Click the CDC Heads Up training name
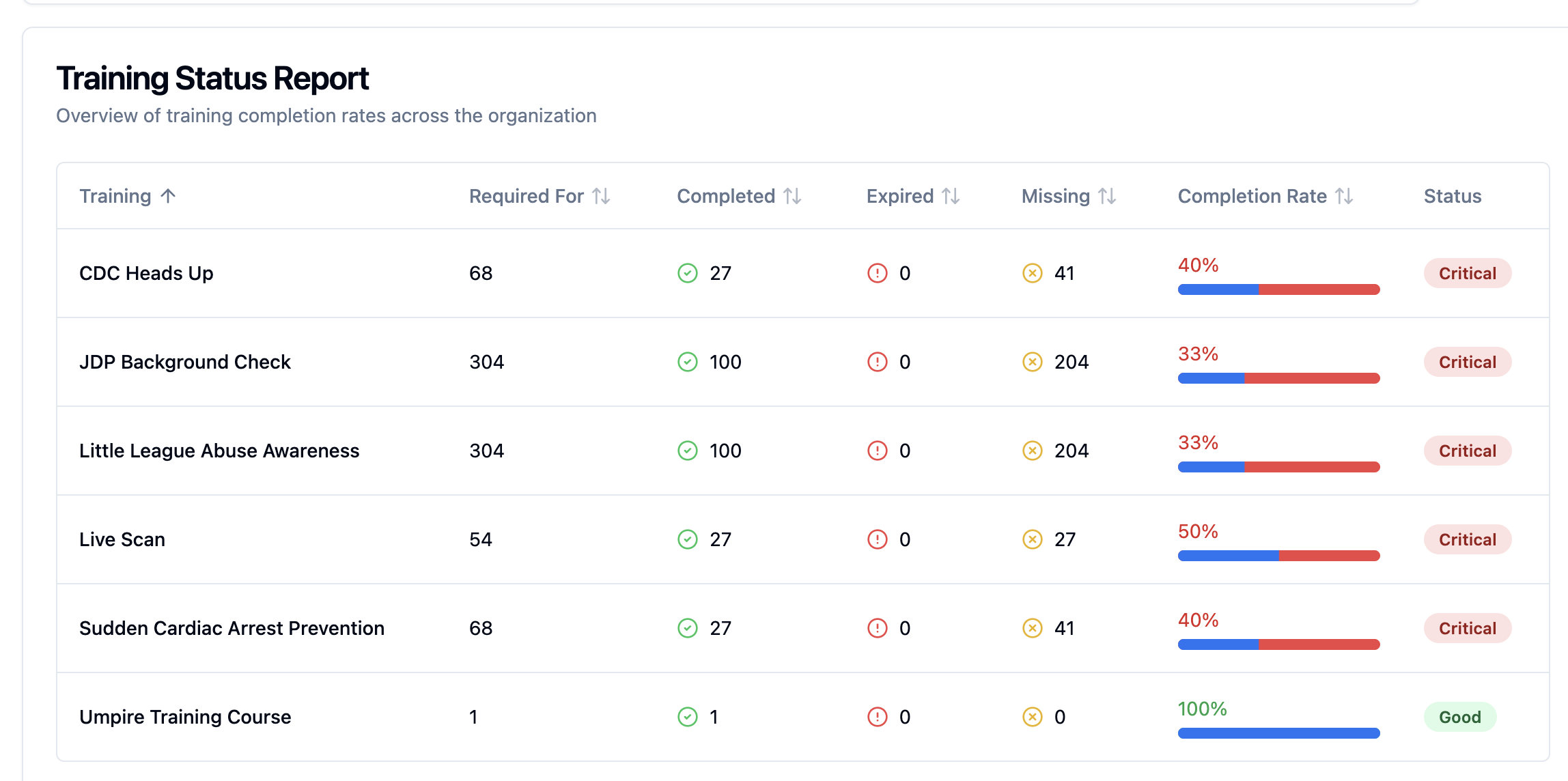Screen dimensions: 1568x781 [x=146, y=272]
